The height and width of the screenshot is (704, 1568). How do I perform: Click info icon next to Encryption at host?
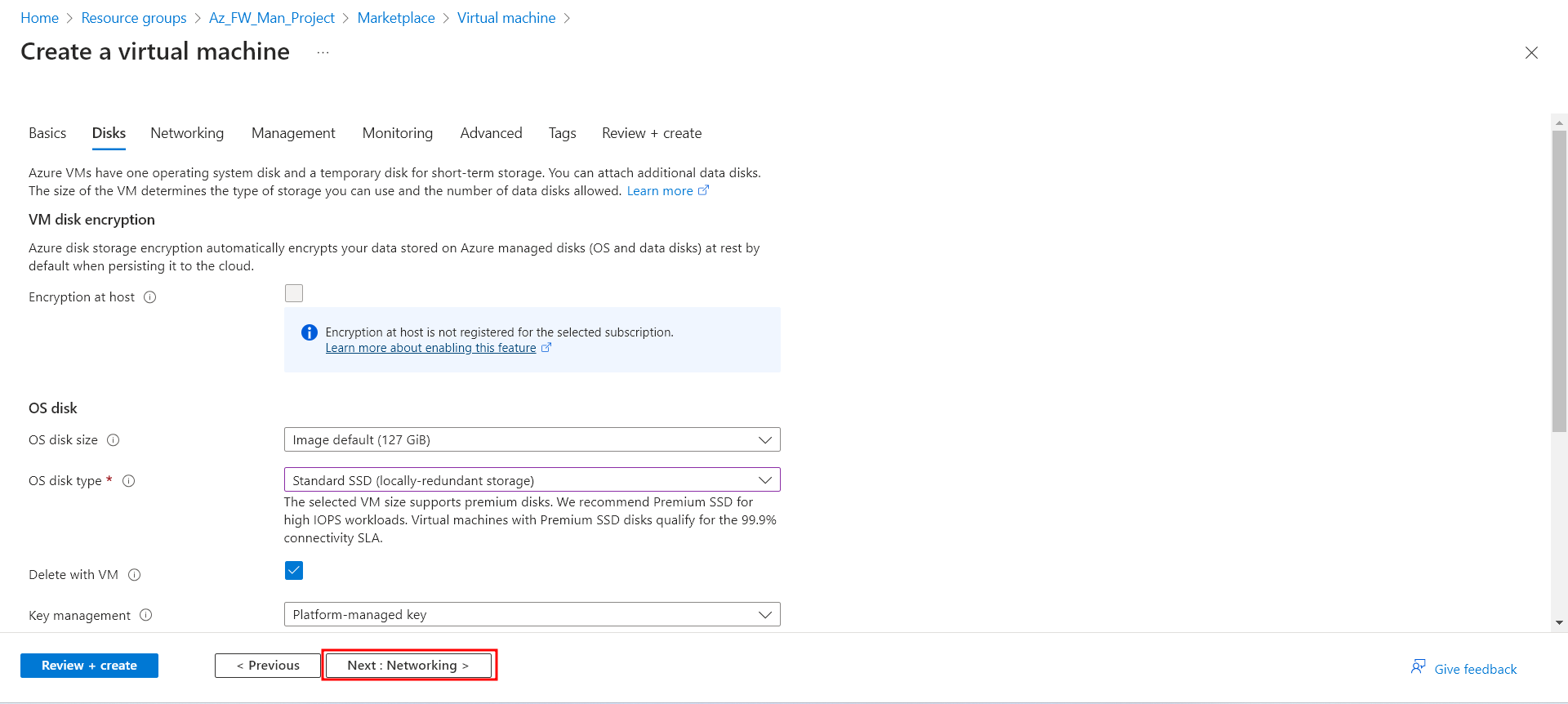[x=150, y=297]
